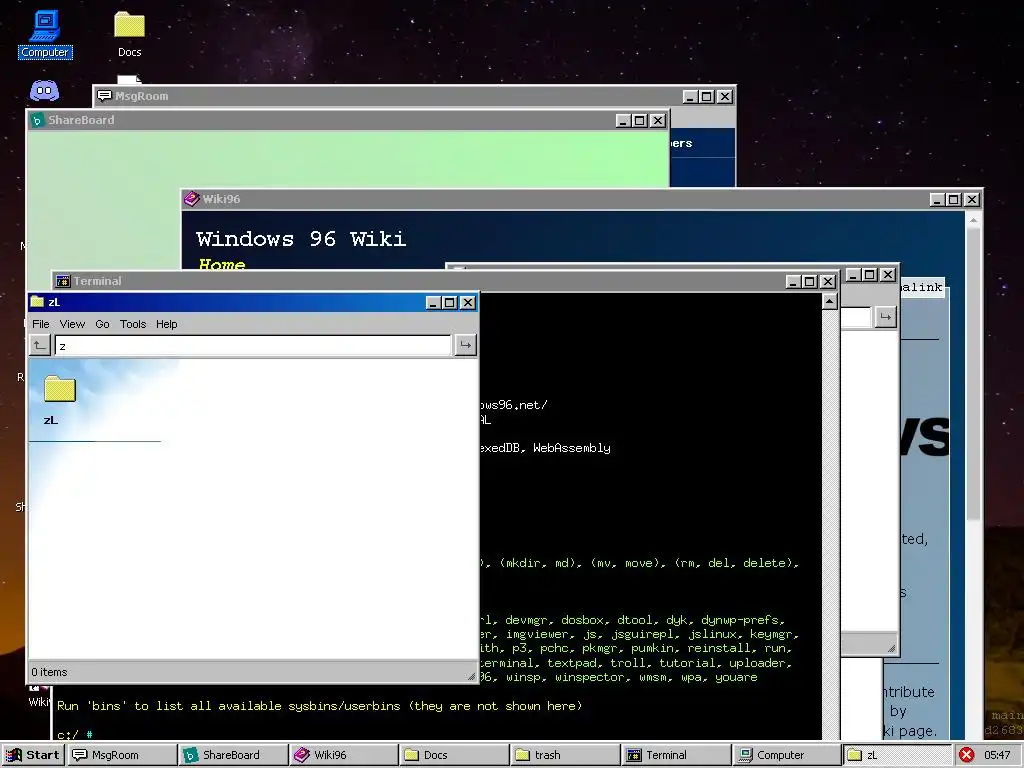Maximize the ShareBoard window

point(640,120)
